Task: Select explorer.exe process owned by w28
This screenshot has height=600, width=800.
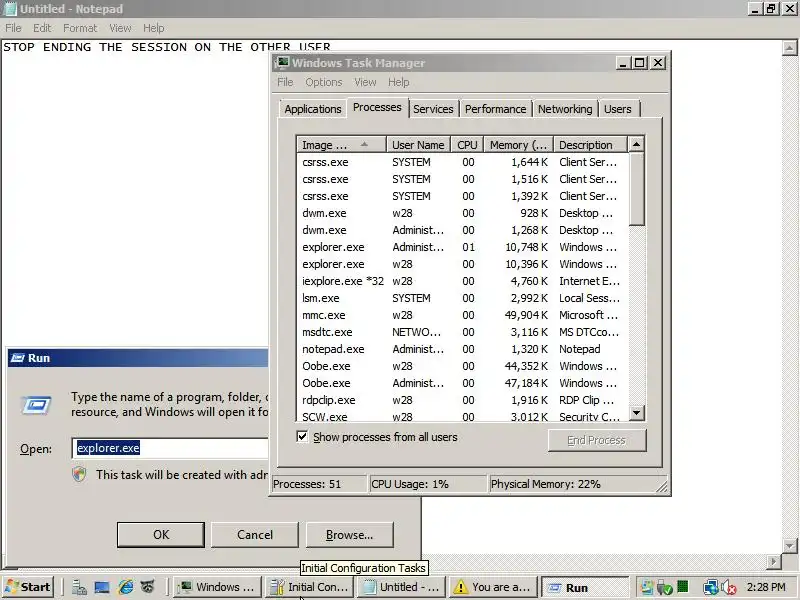Action: 462,264
